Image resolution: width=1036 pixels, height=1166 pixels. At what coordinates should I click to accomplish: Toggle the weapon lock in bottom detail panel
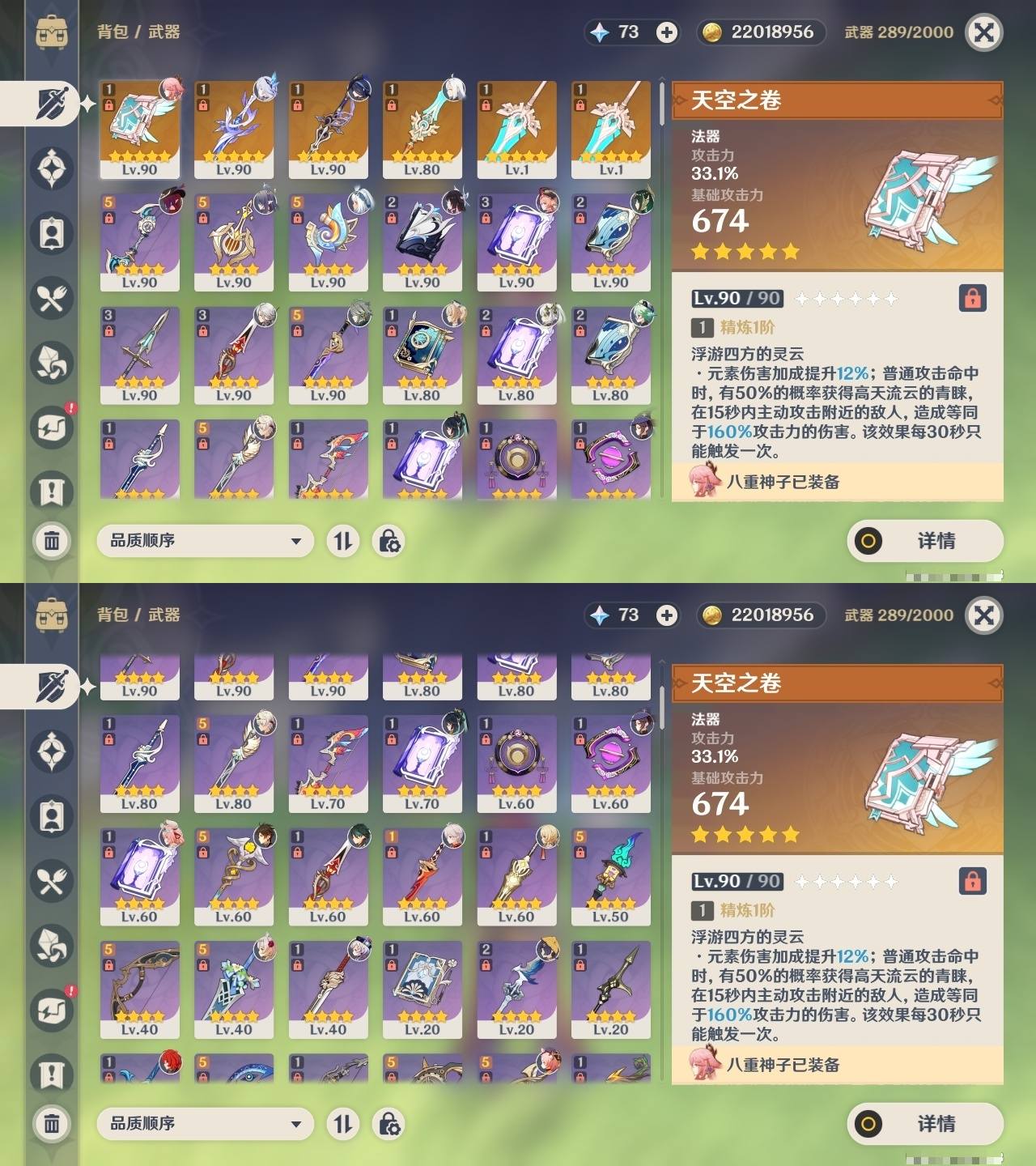coord(973,881)
